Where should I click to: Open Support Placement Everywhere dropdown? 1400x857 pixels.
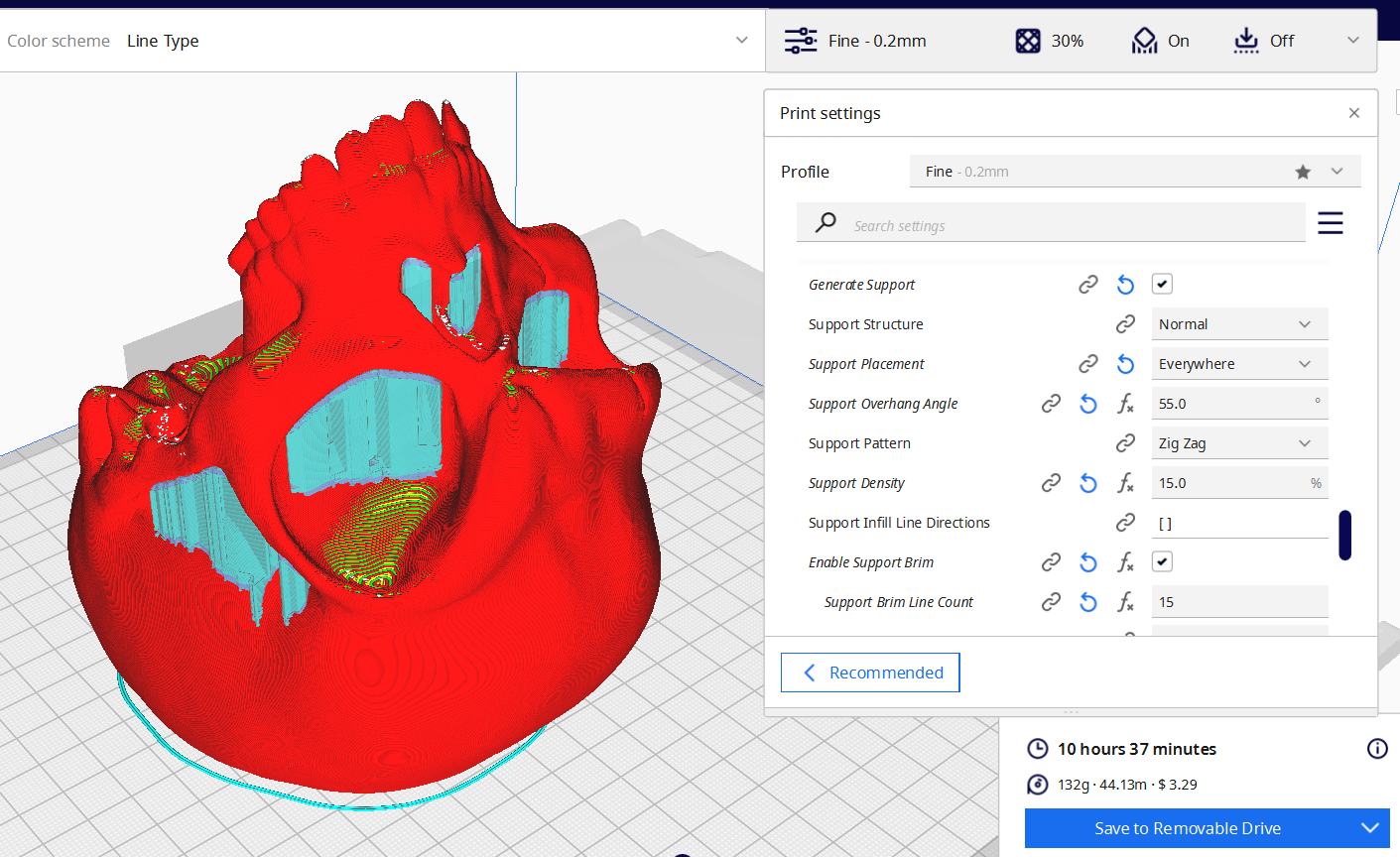click(1239, 364)
